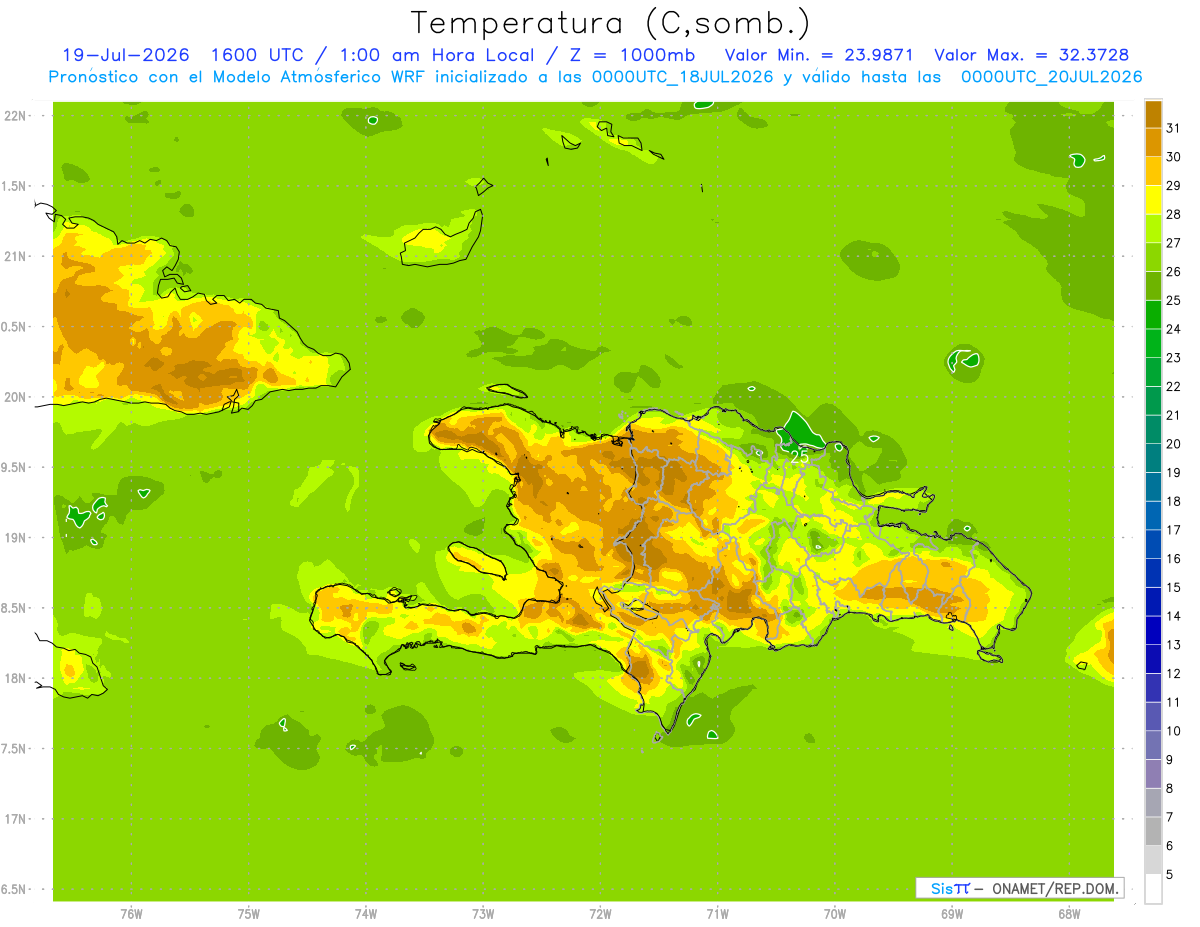Pick the blue legend swatch between 15 and 16
This screenshot has height=927, width=1200.
tap(1153, 573)
